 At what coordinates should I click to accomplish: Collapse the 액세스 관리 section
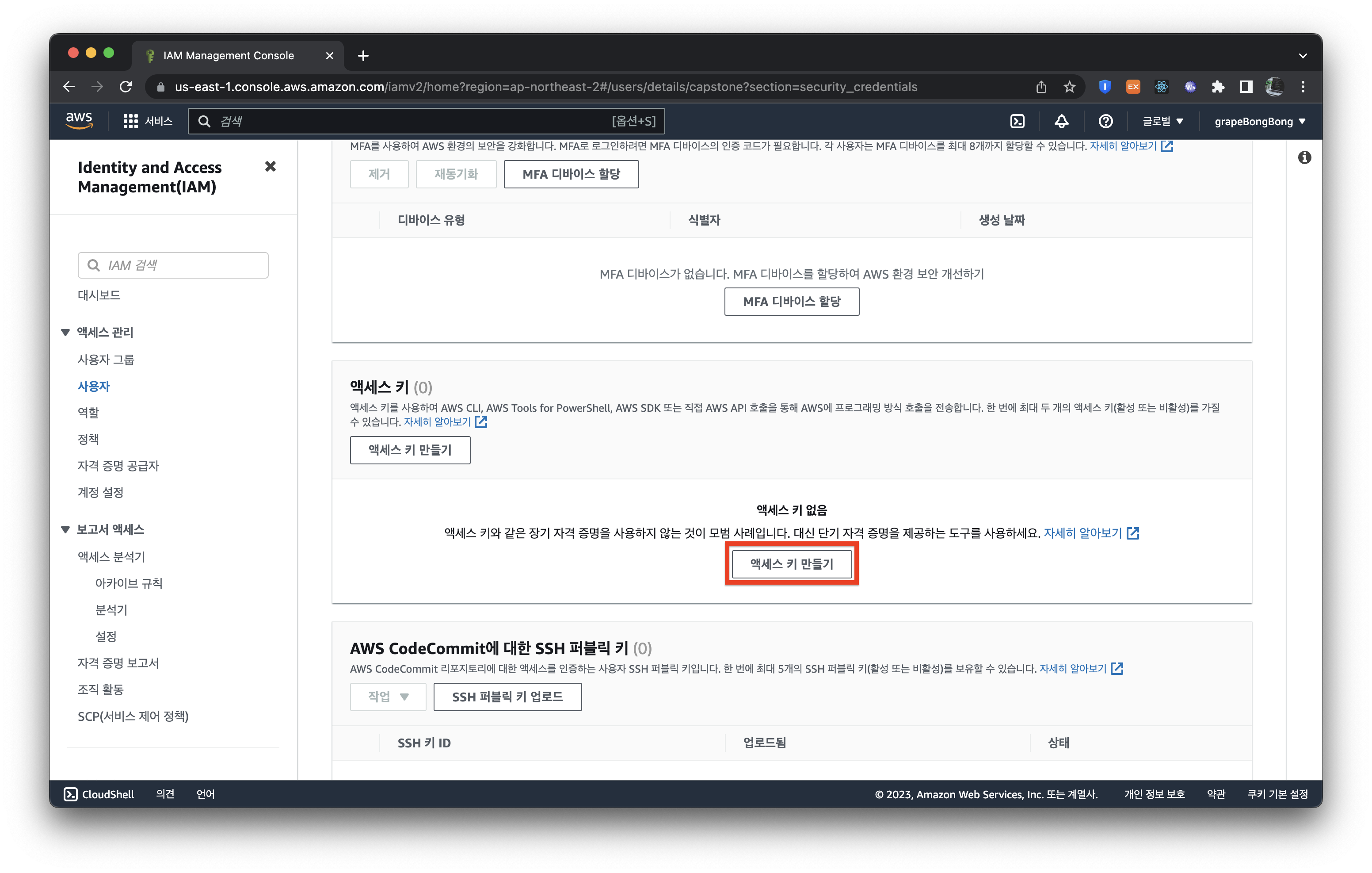65,332
